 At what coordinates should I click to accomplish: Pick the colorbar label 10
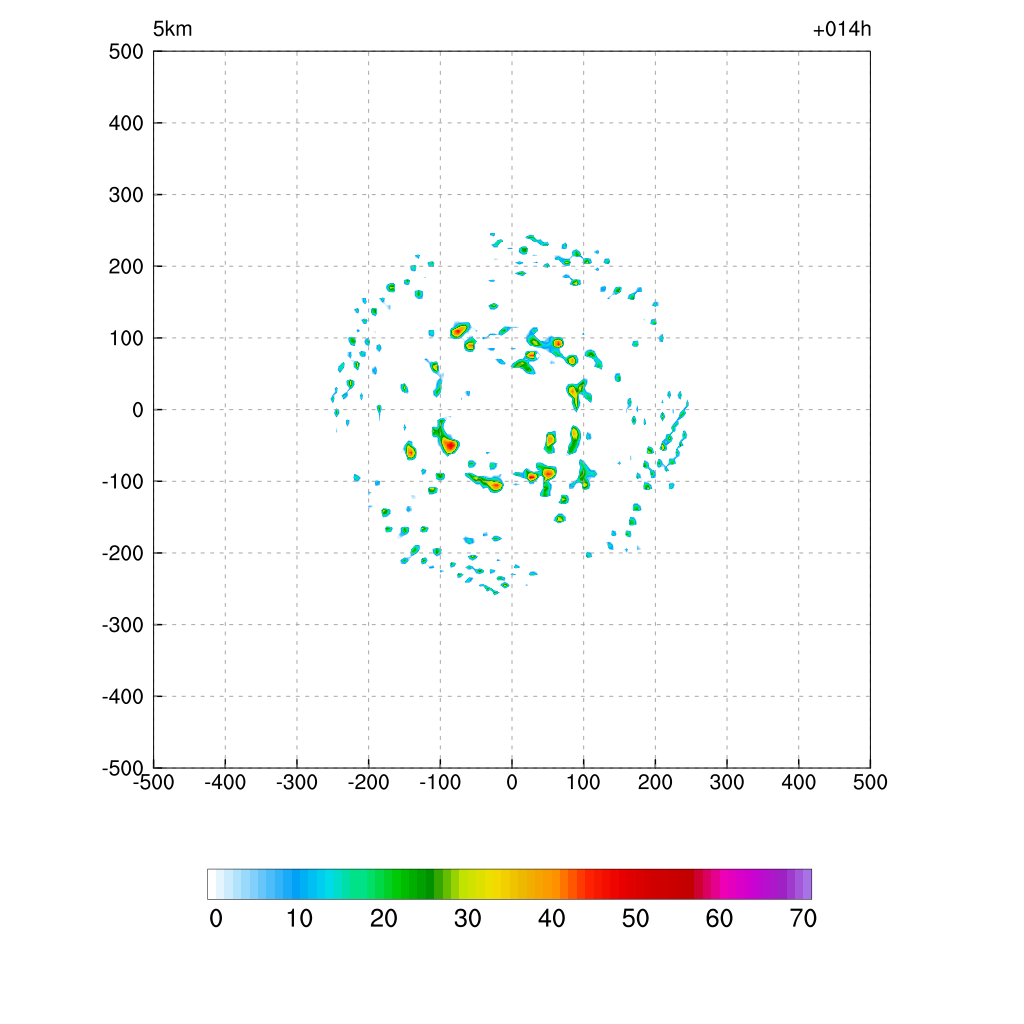click(x=300, y=919)
